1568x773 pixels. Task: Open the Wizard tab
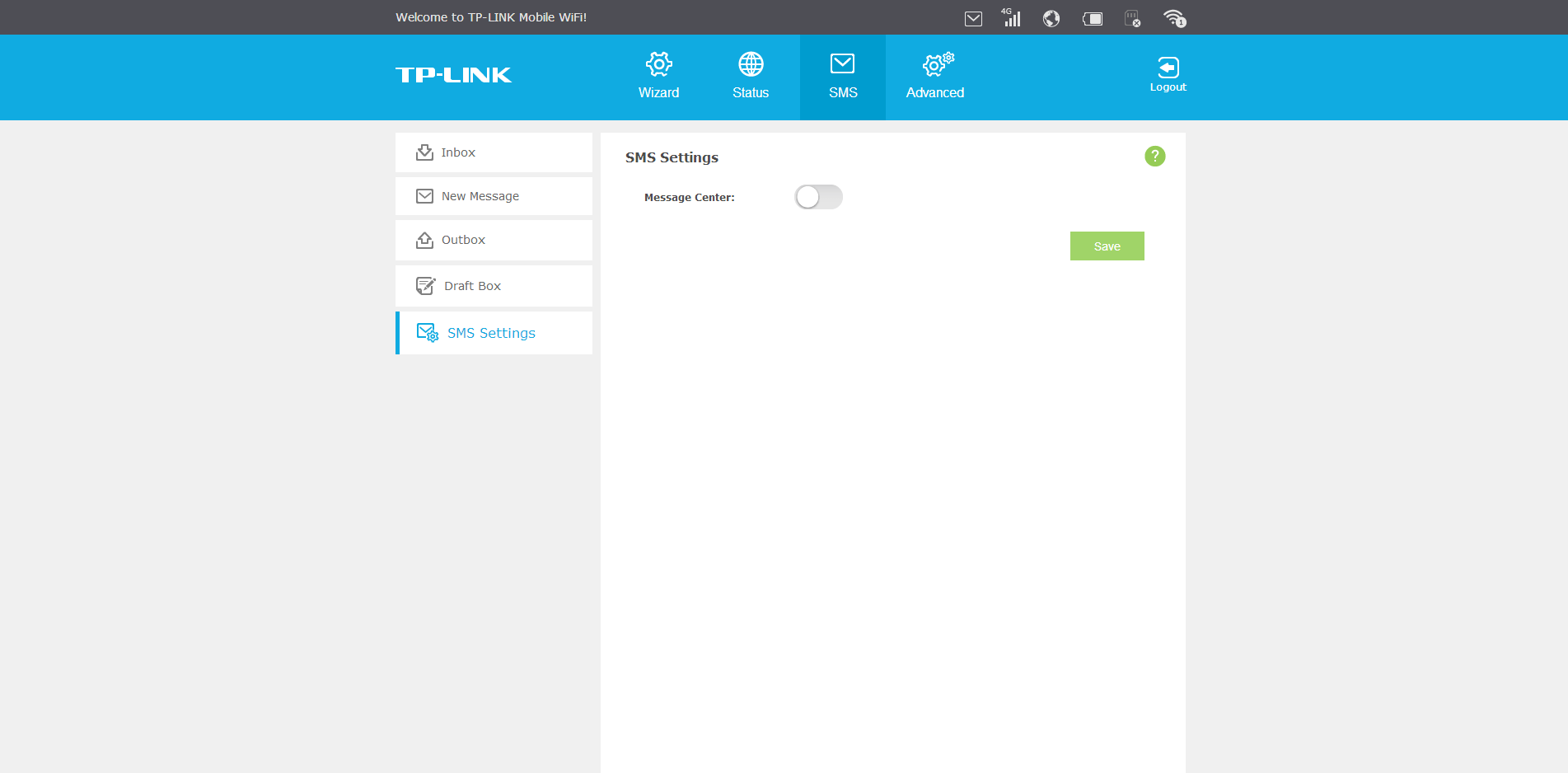pos(658,77)
